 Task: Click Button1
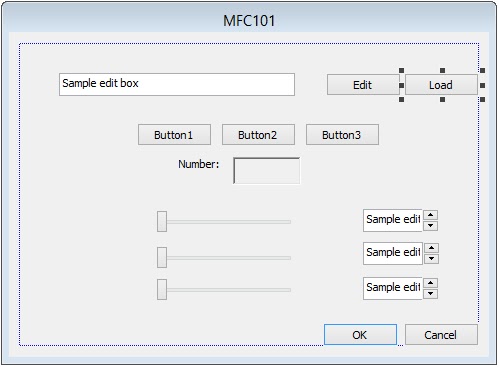point(174,135)
